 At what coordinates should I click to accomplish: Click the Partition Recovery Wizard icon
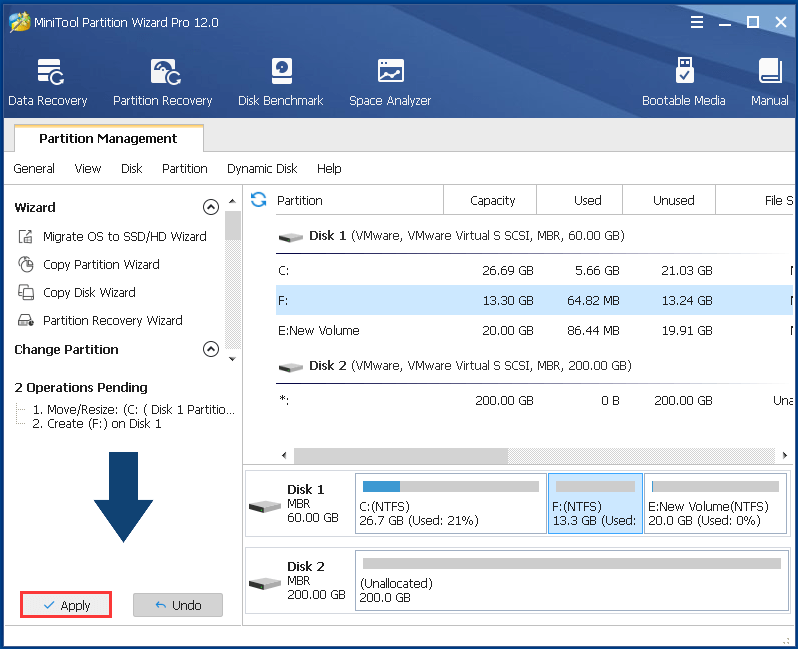[x=26, y=321]
